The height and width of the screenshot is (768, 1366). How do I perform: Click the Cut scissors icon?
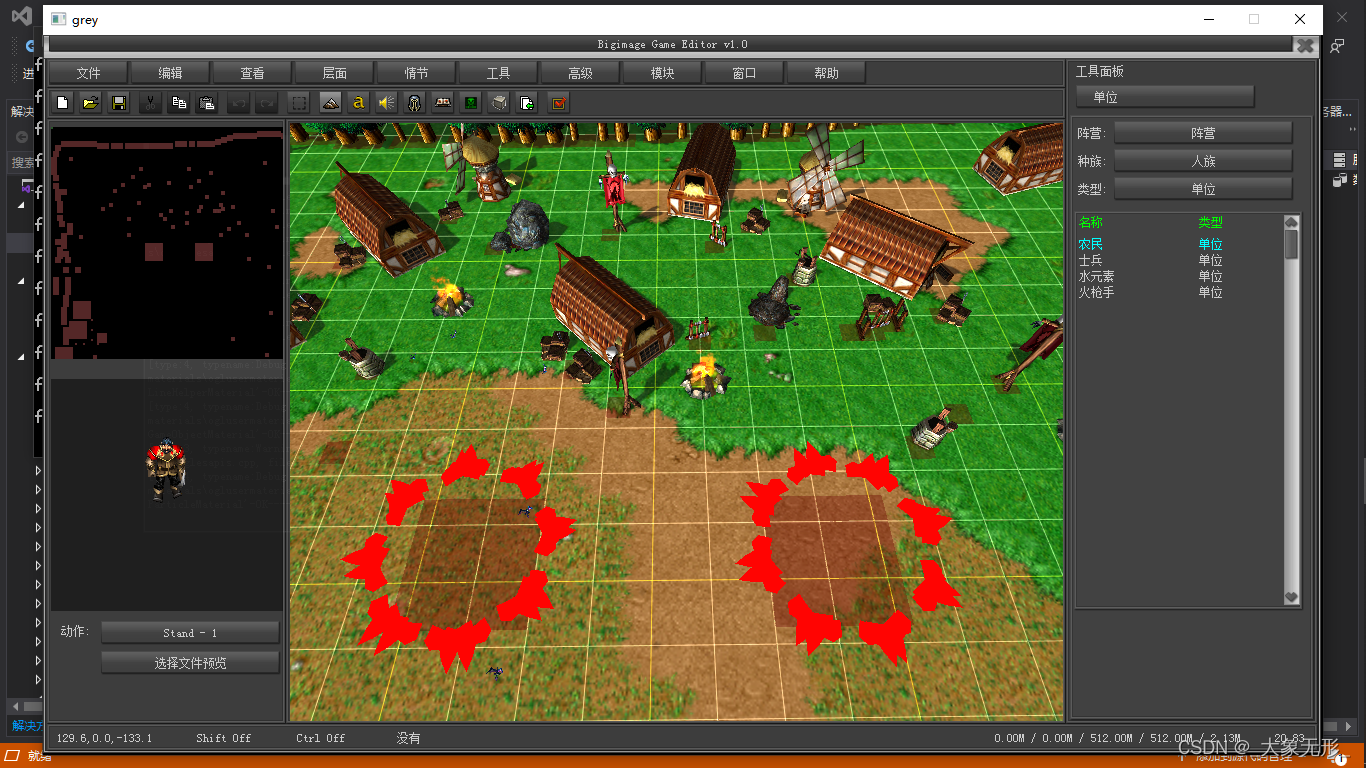(150, 102)
